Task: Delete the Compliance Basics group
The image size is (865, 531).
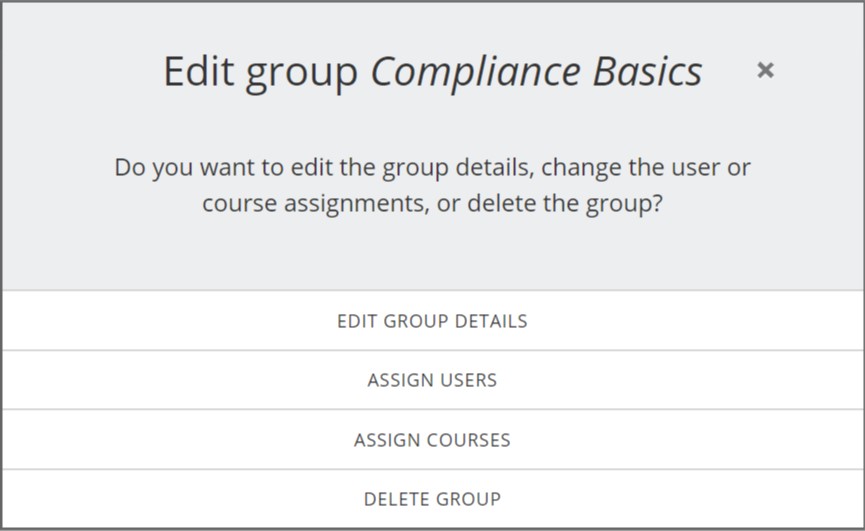Action: (432, 499)
